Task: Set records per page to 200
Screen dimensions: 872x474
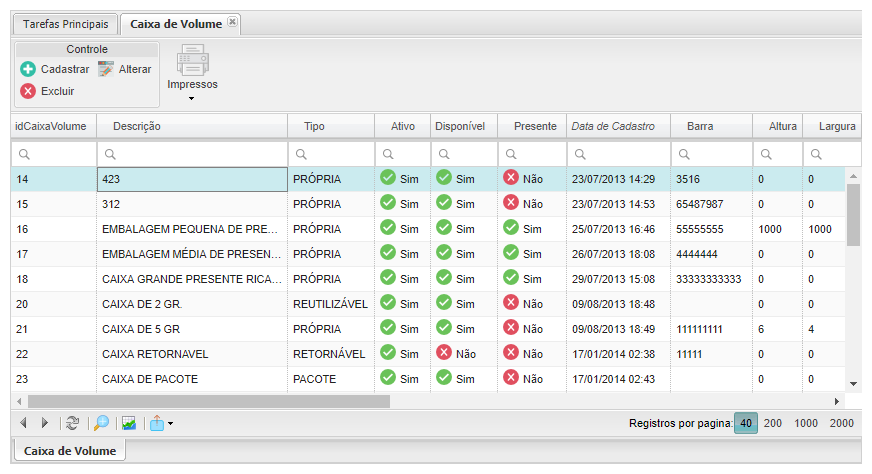Action: tap(772, 423)
